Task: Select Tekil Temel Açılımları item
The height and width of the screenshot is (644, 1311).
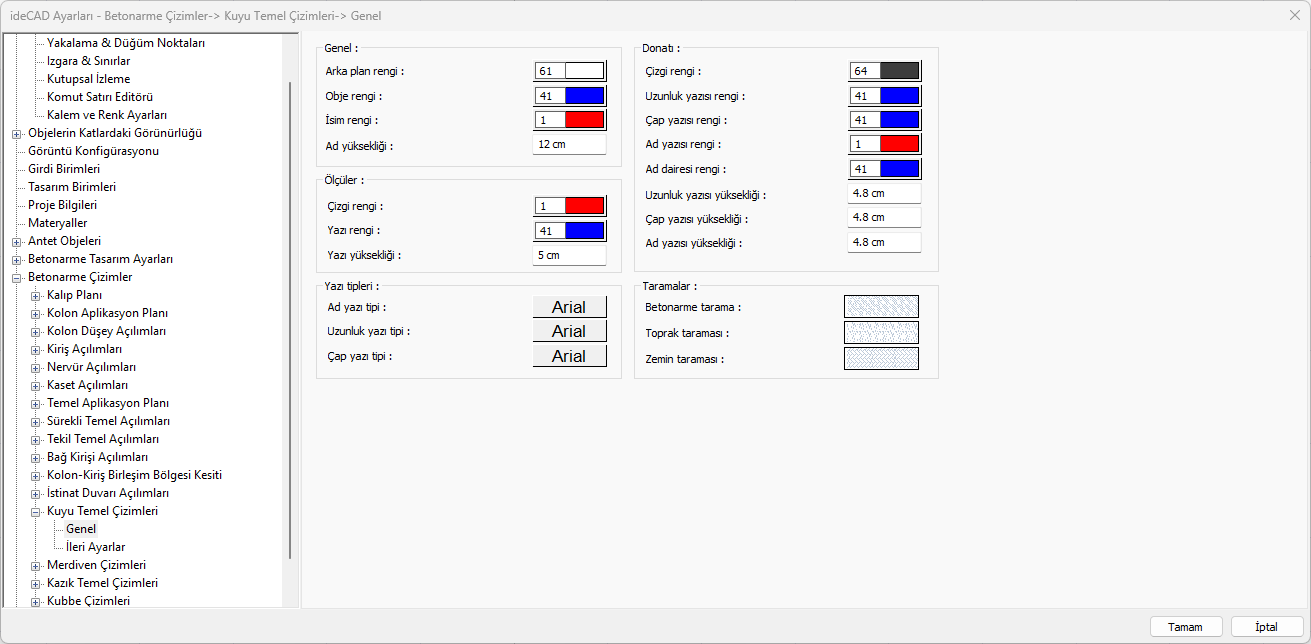Action: tap(103, 439)
